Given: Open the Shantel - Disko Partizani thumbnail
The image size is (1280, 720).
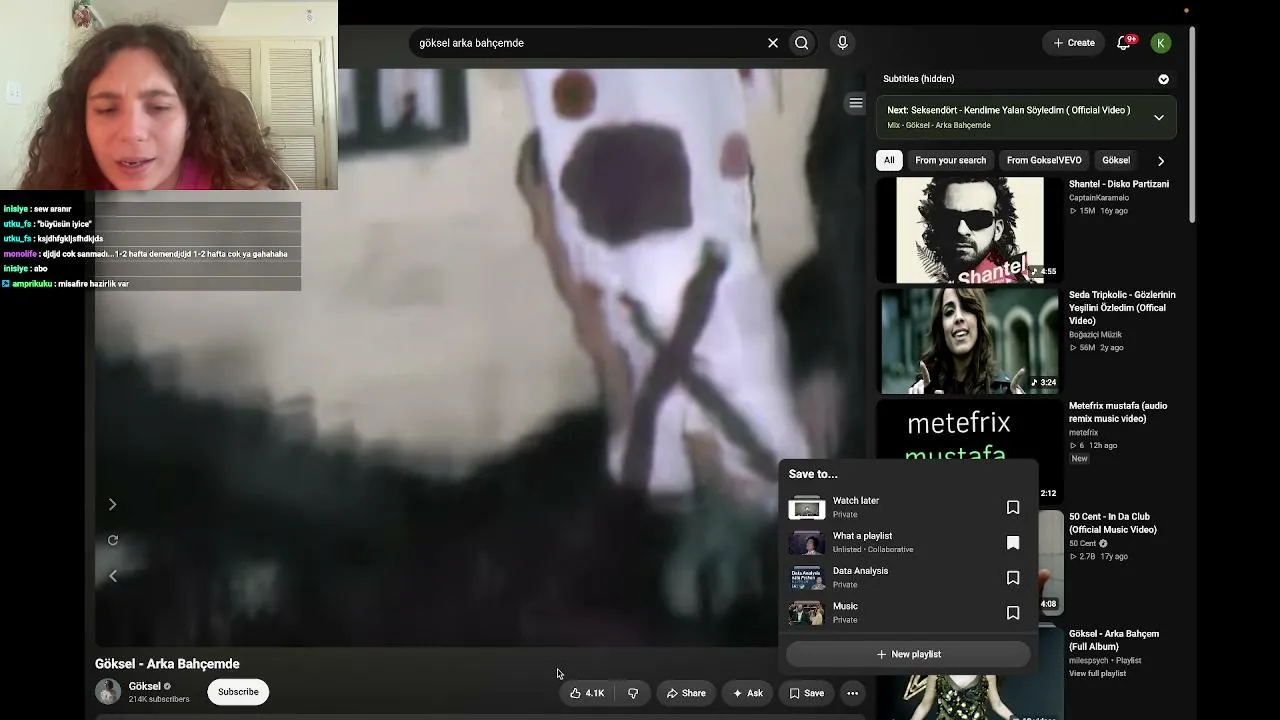Looking at the screenshot, I should pos(969,230).
